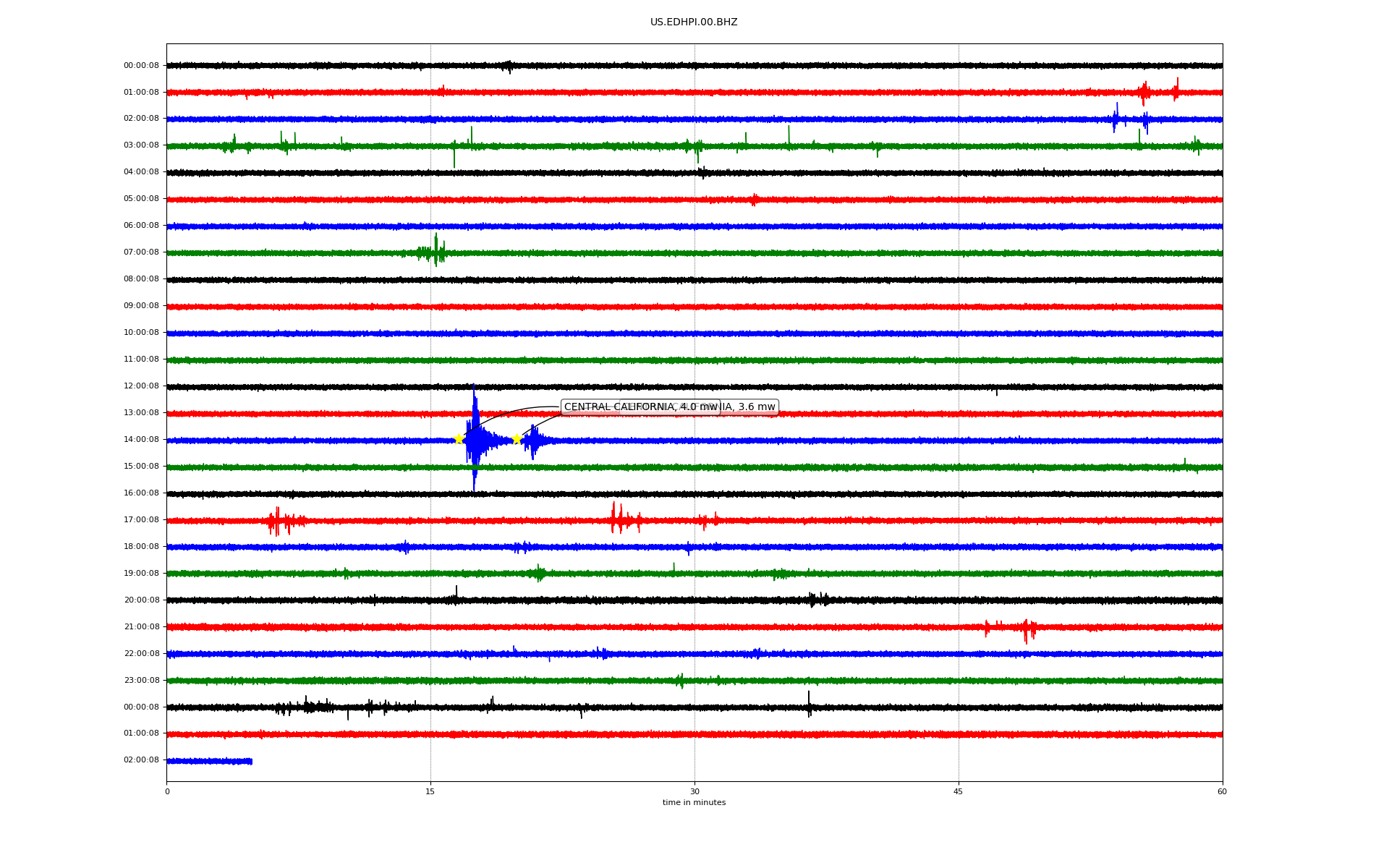Click the 60 tick on the x-axis
This screenshot has width=1389, height=868.
(x=1221, y=791)
